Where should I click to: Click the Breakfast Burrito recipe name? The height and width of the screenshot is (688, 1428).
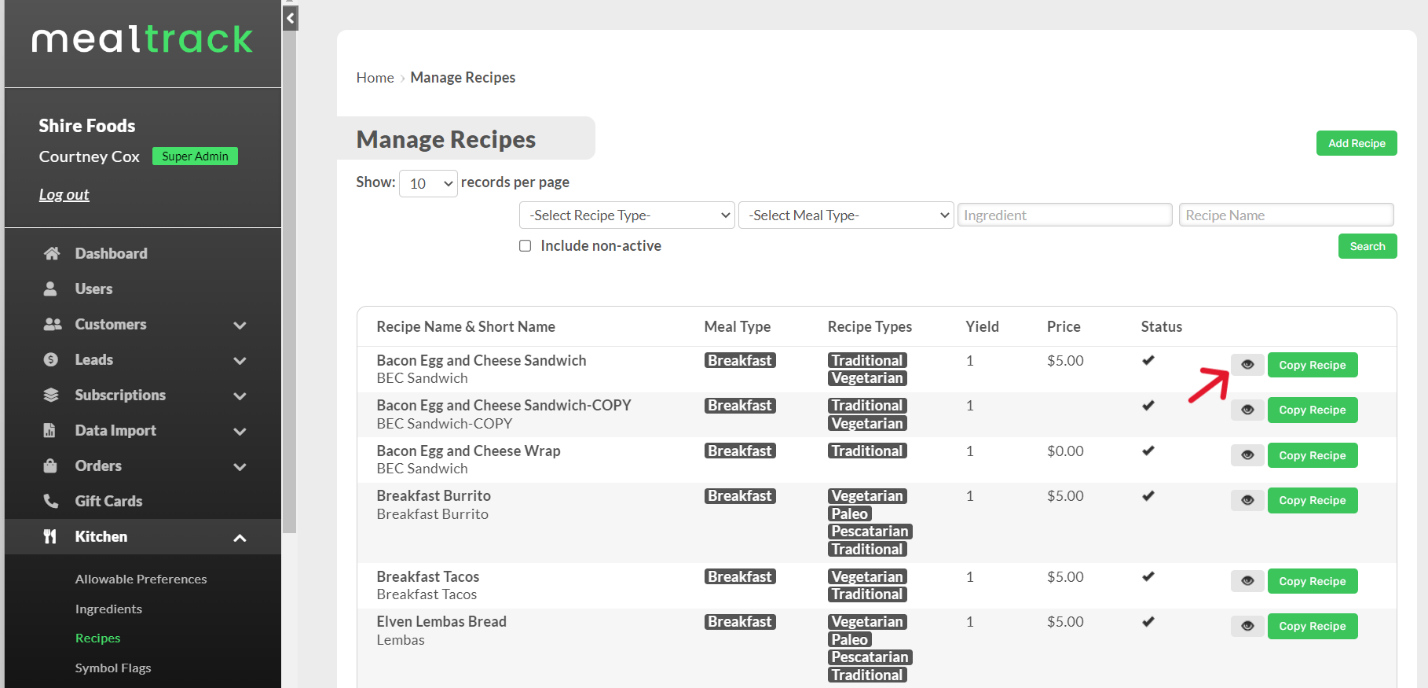point(434,496)
